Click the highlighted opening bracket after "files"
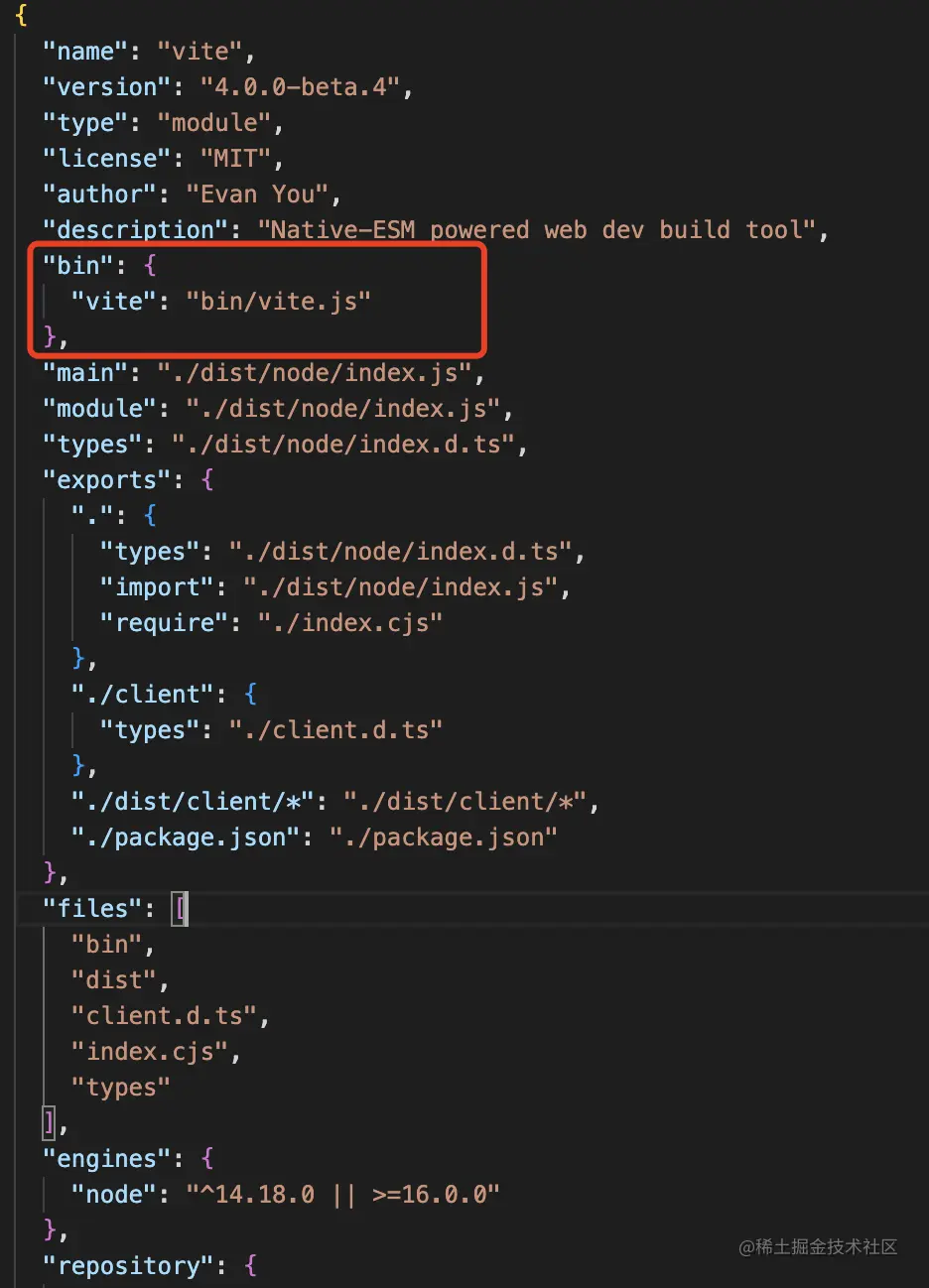 (x=180, y=909)
